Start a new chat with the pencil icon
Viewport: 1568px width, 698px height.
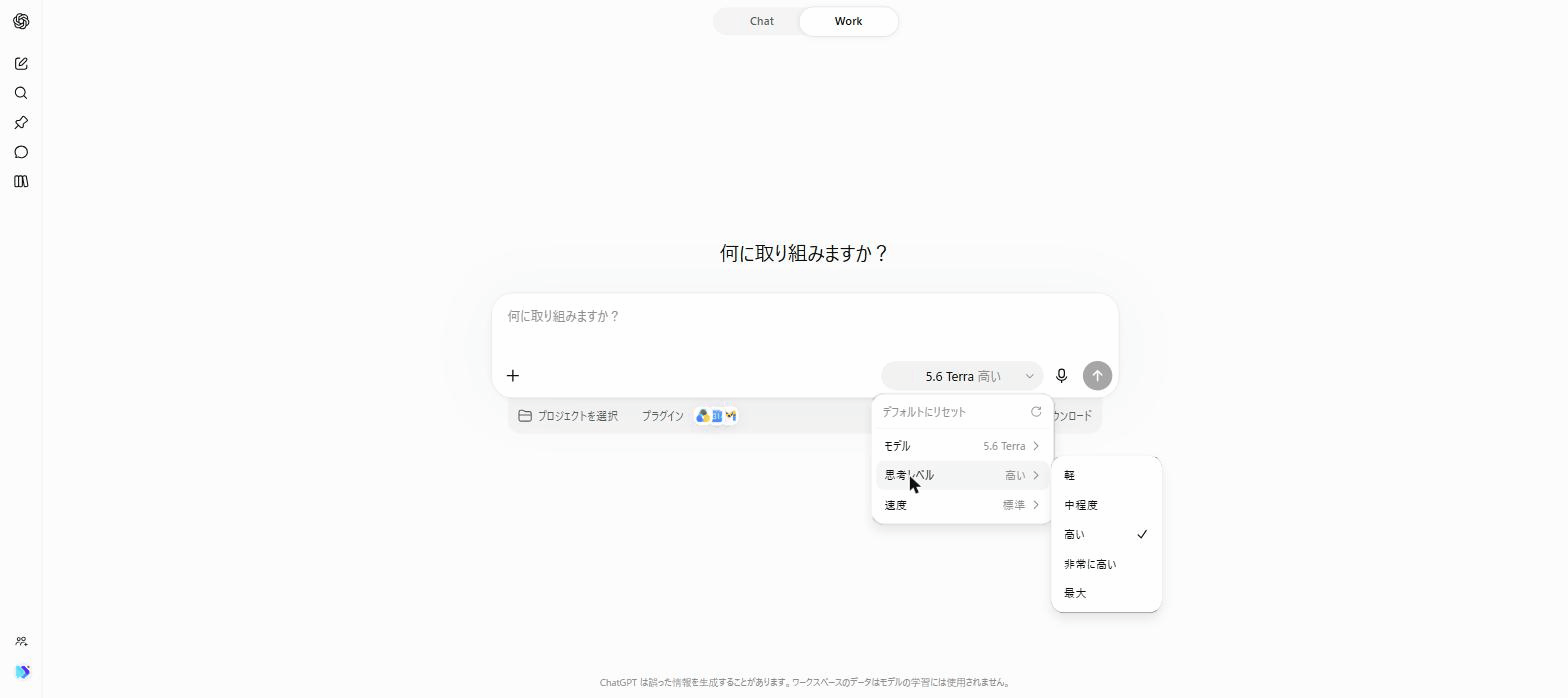click(x=21, y=64)
